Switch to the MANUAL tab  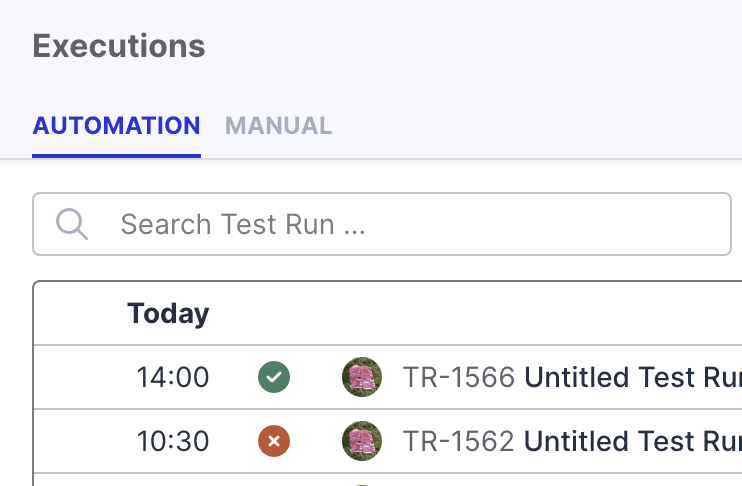pos(278,126)
